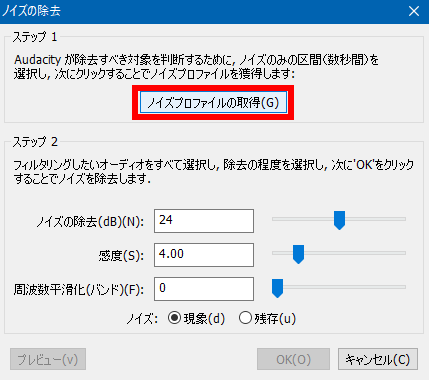Click the プレビュー(v) button

coord(48,359)
